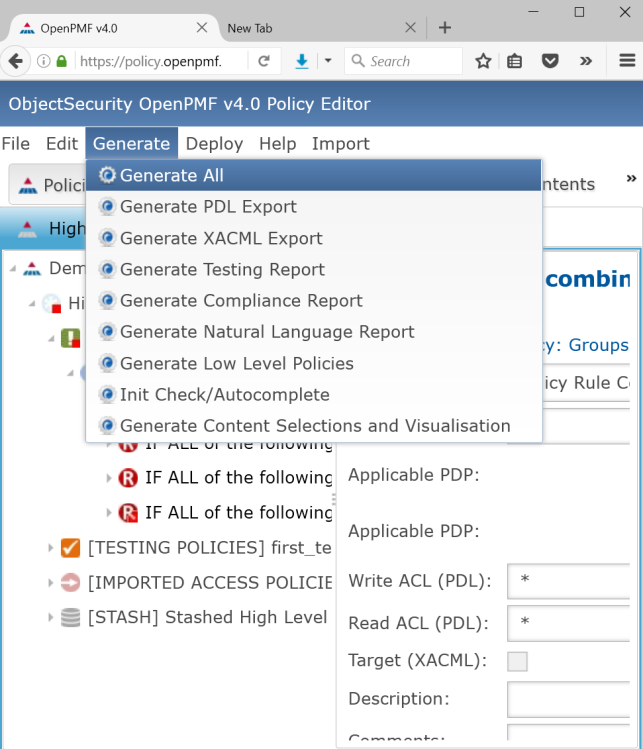Collapse the green rule-set tree node

pyautogui.click(x=51, y=339)
